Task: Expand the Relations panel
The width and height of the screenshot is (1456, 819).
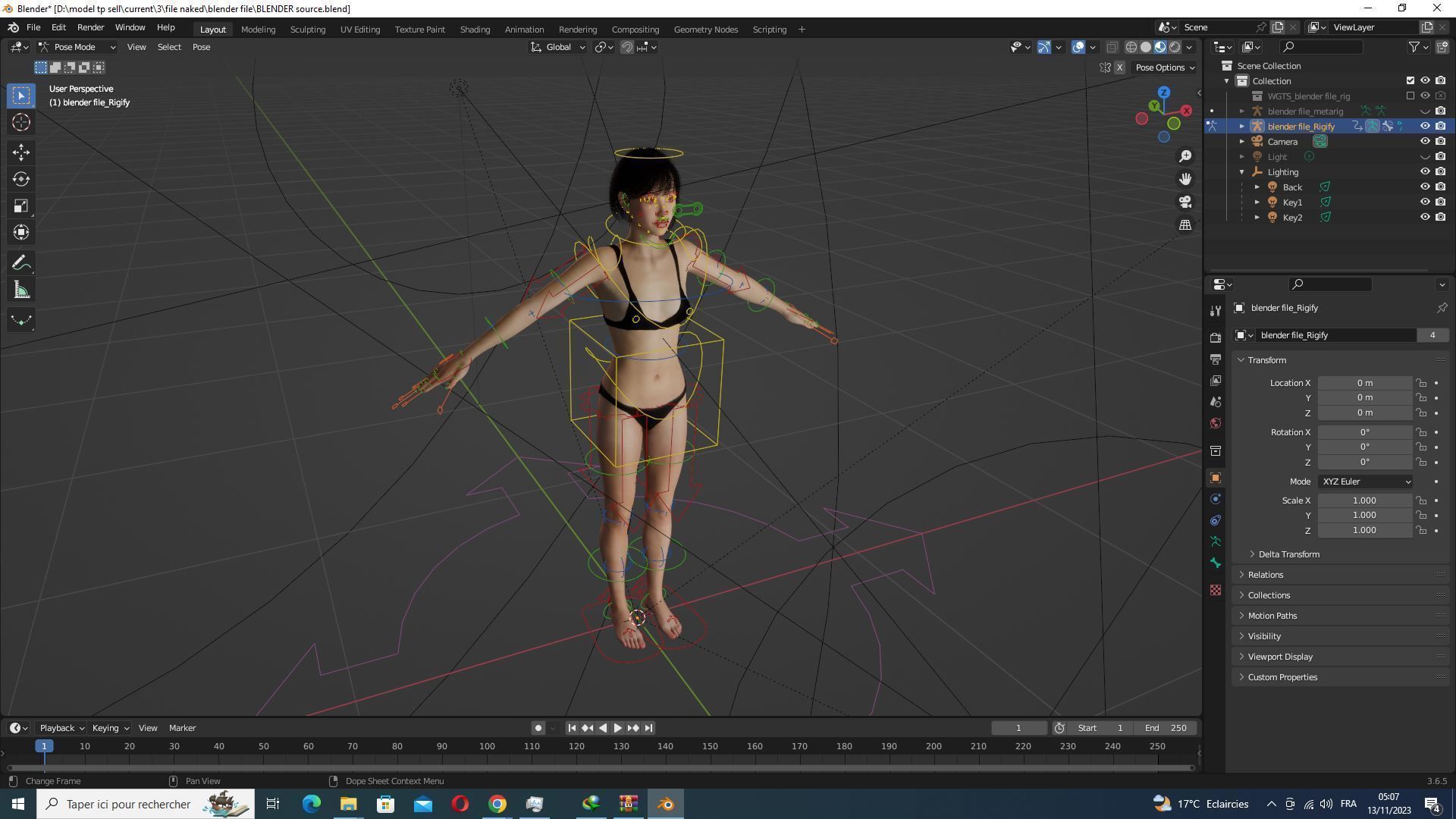Action: coord(1265,575)
